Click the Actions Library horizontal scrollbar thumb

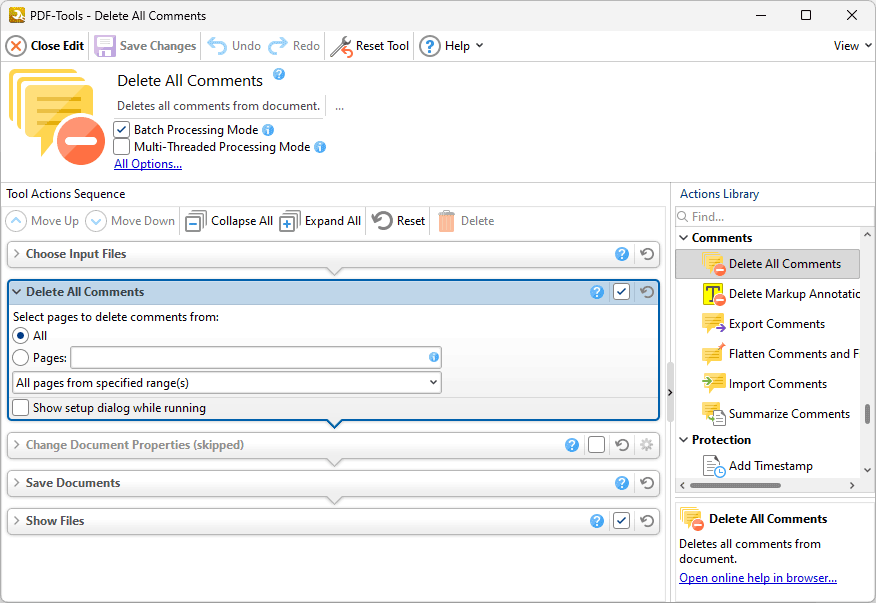point(735,485)
